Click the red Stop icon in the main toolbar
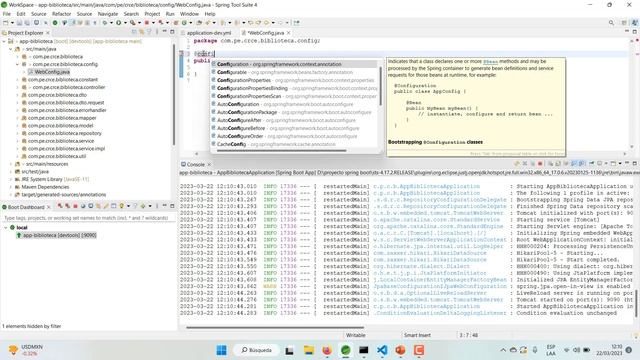 coord(147,23)
